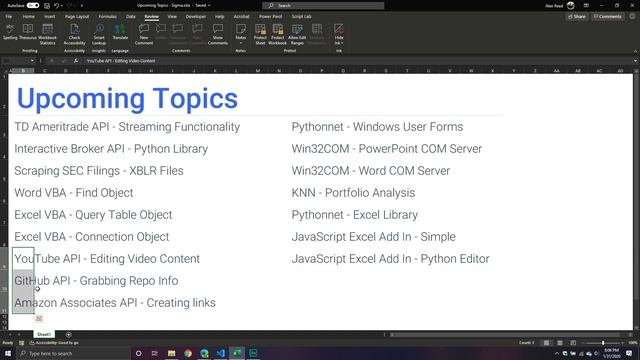Adjust the zoom slider in status bar

pyautogui.click(x=603, y=343)
